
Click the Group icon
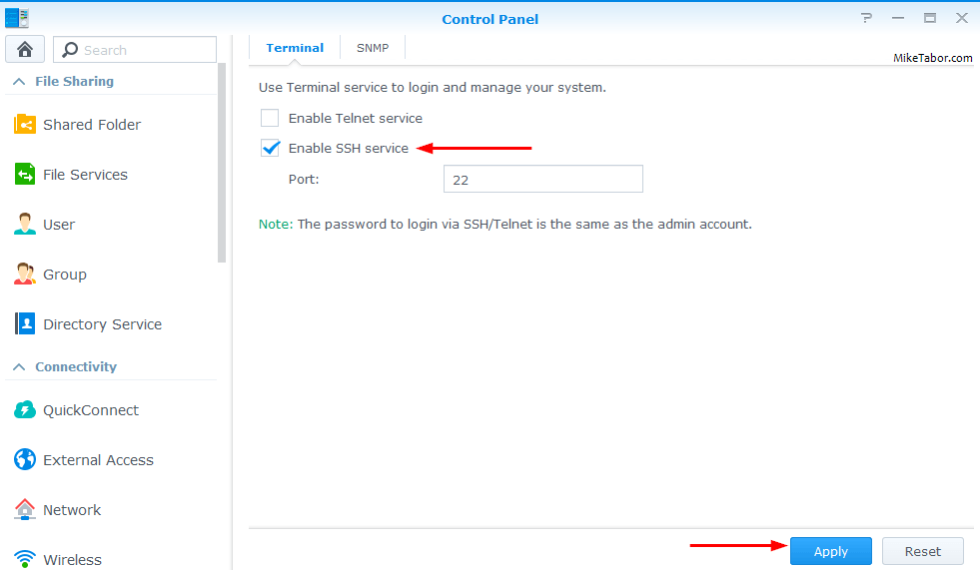[x=25, y=274]
